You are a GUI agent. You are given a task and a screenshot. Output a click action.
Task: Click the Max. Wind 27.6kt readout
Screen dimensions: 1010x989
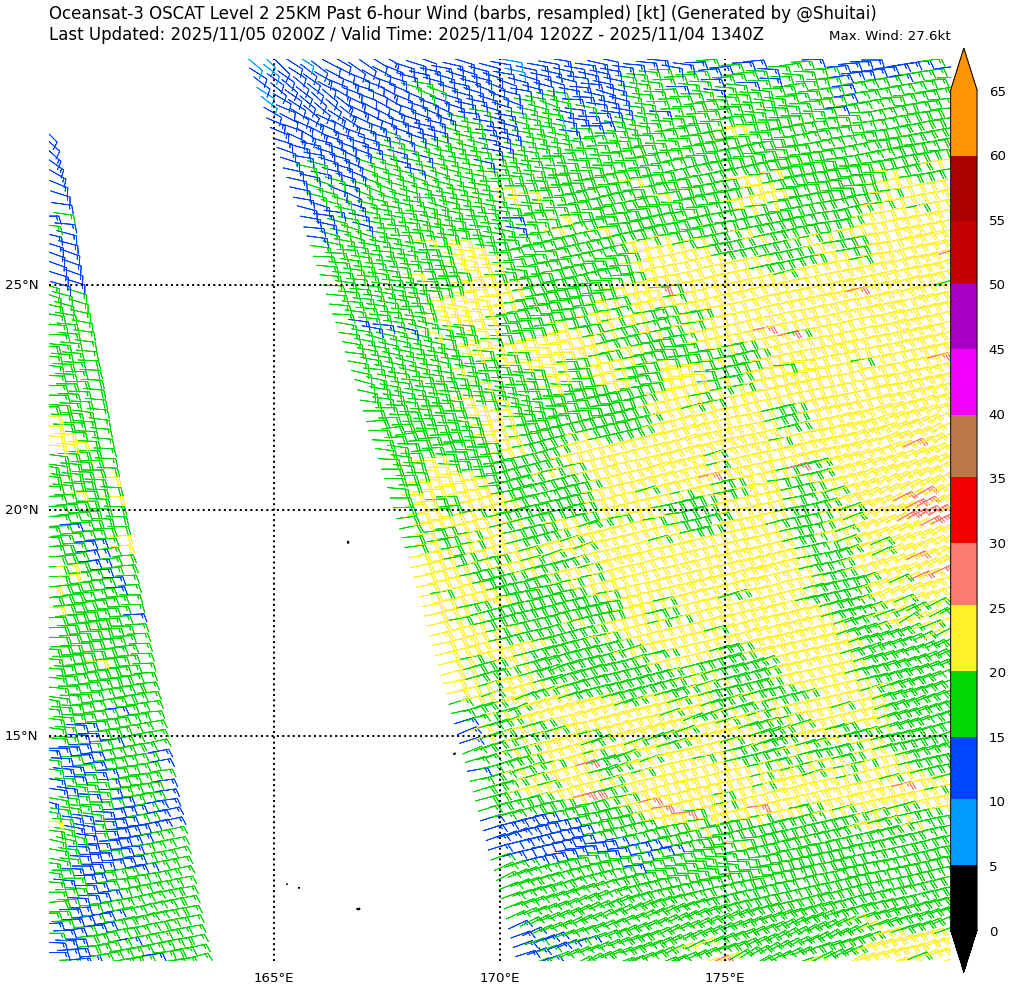click(889, 36)
